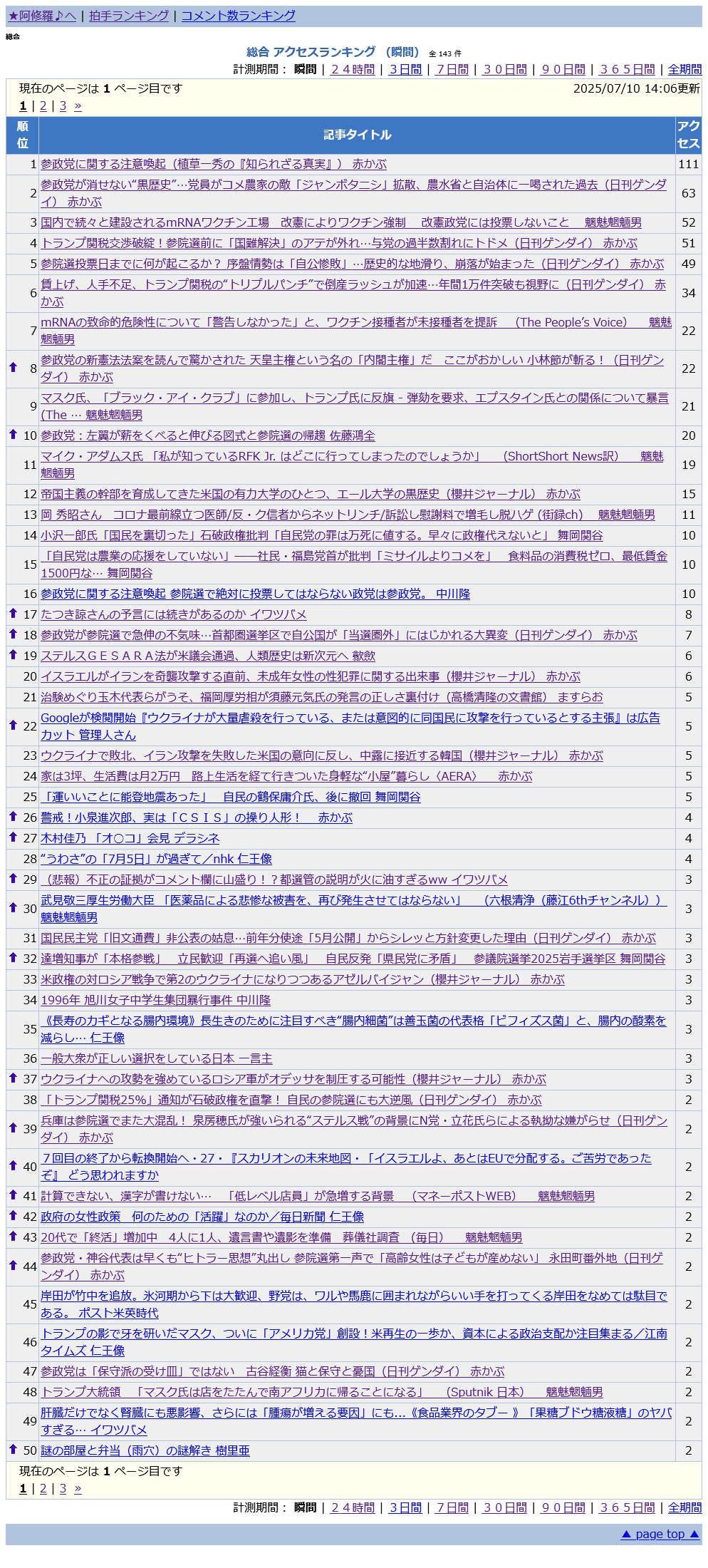
Task: Click the up arrow next to rank 50
Action: tap(13, 1449)
